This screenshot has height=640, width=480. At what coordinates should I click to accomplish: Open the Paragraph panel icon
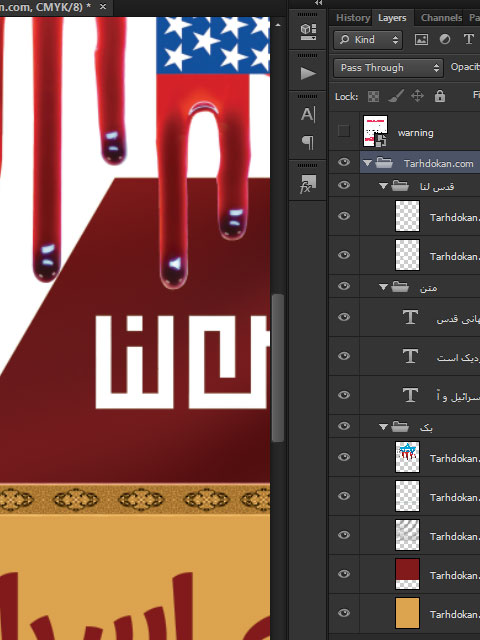pyautogui.click(x=308, y=142)
